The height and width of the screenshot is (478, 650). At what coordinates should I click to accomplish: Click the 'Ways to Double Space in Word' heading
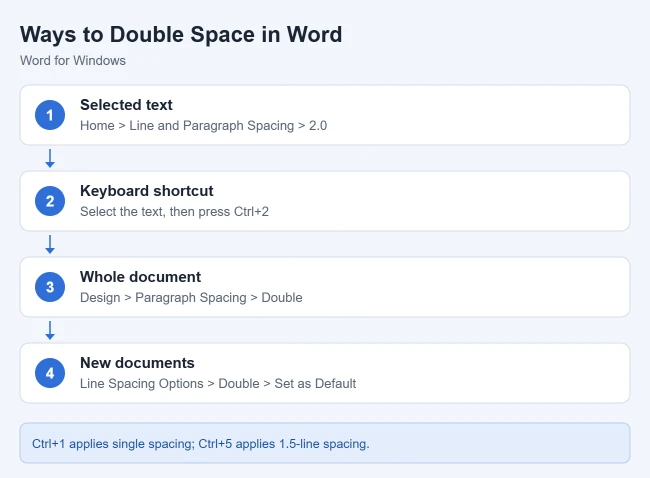tap(181, 34)
